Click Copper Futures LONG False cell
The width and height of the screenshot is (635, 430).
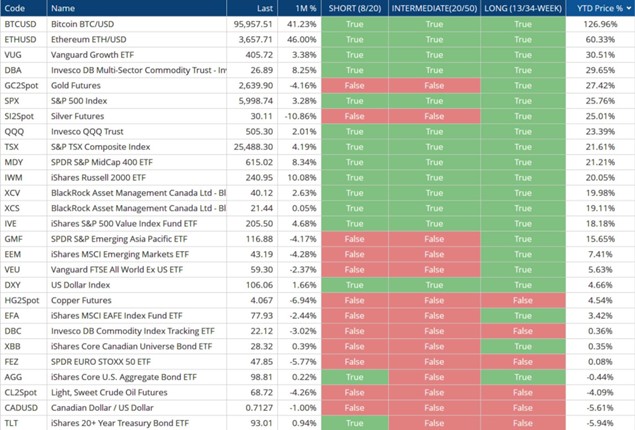[523, 301]
